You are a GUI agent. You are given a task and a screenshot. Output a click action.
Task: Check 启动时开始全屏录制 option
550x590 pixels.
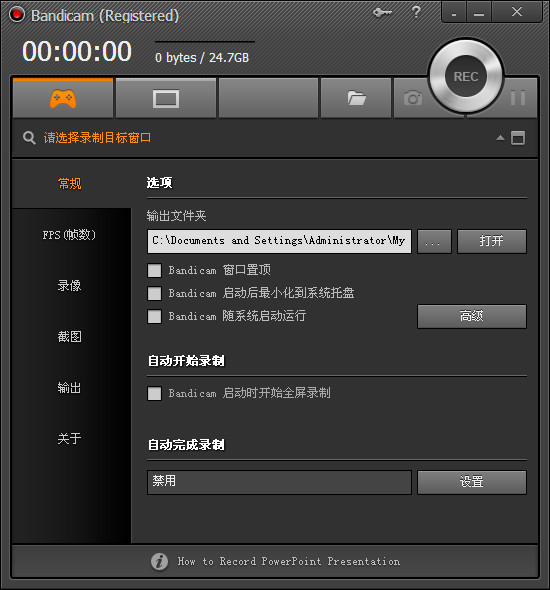[154, 394]
